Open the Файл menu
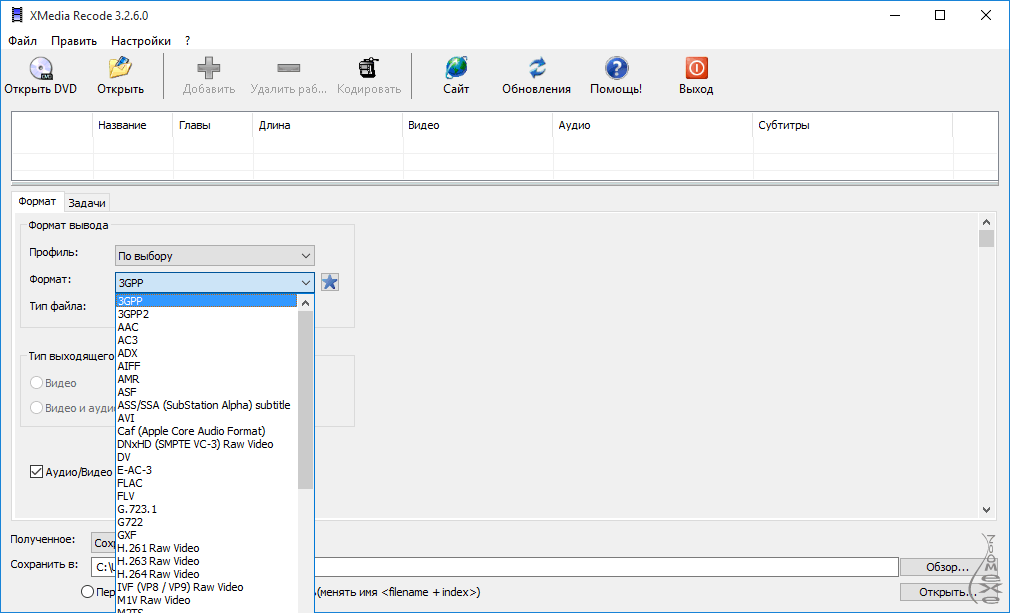 [x=23, y=41]
